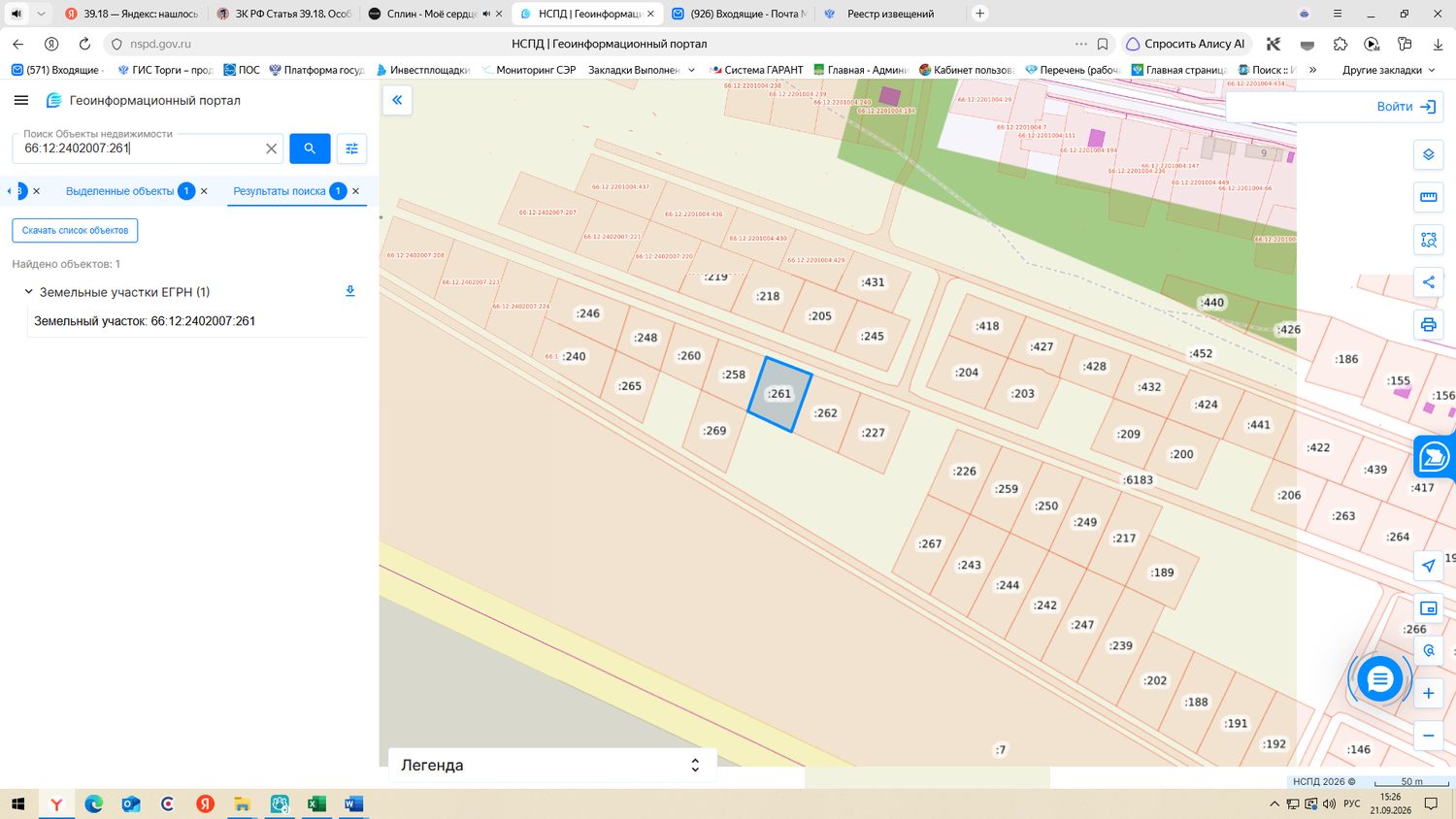Click Скачать список объектов button
Screen dimensions: 1456x819
[x=75, y=231]
